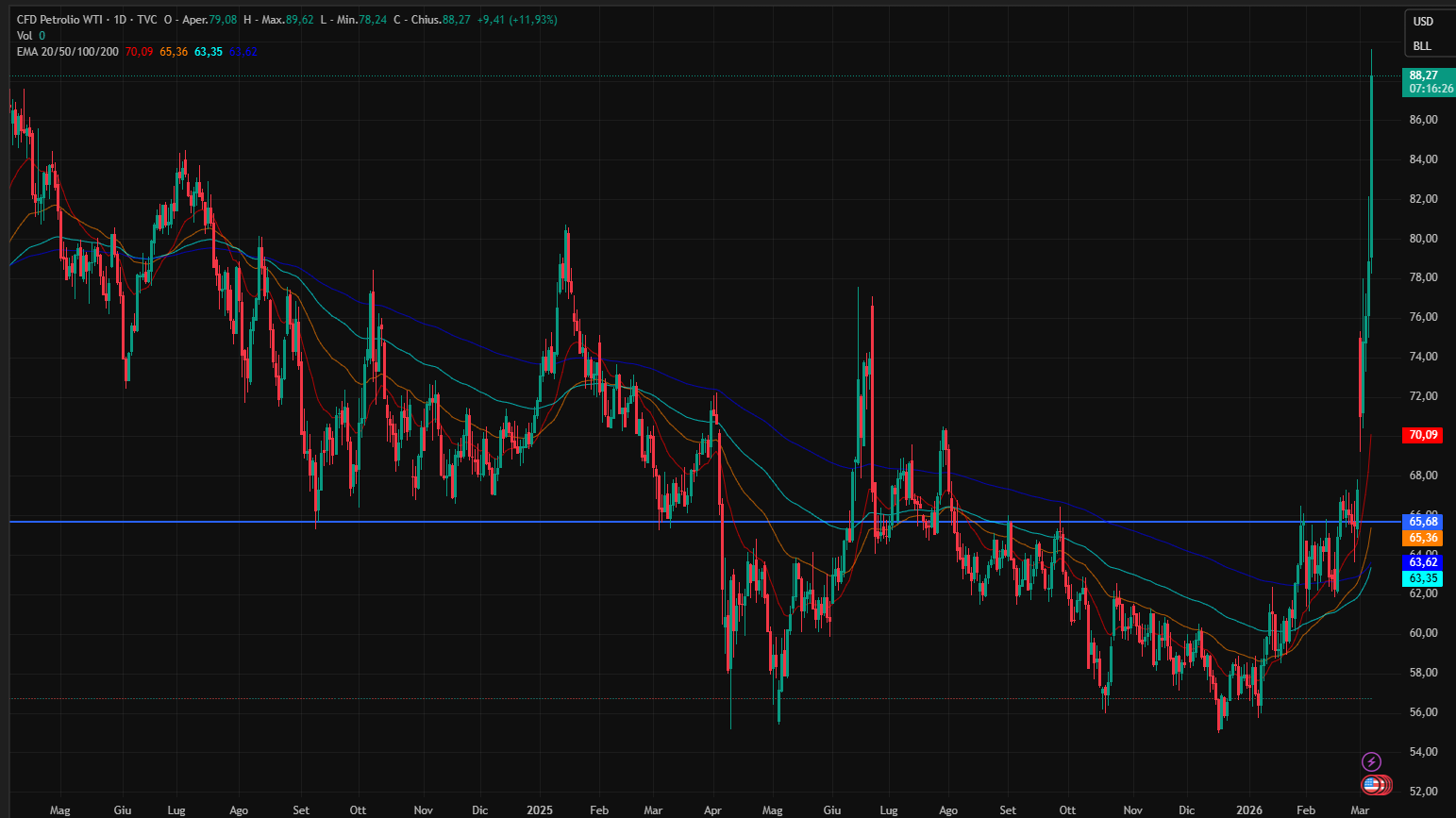Image resolution: width=1456 pixels, height=818 pixels.
Task: Click the Apr label on the time axis
Action: point(712,810)
